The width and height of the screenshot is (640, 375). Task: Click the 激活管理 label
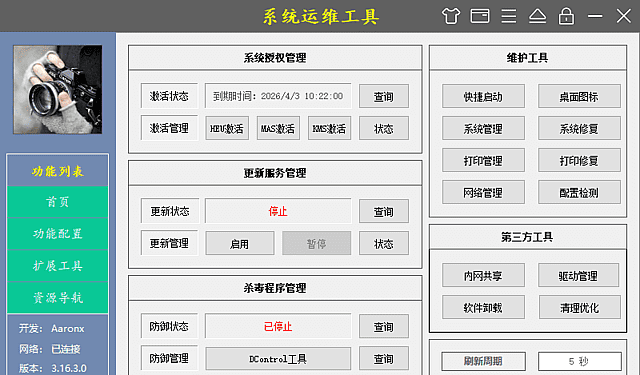click(x=169, y=128)
